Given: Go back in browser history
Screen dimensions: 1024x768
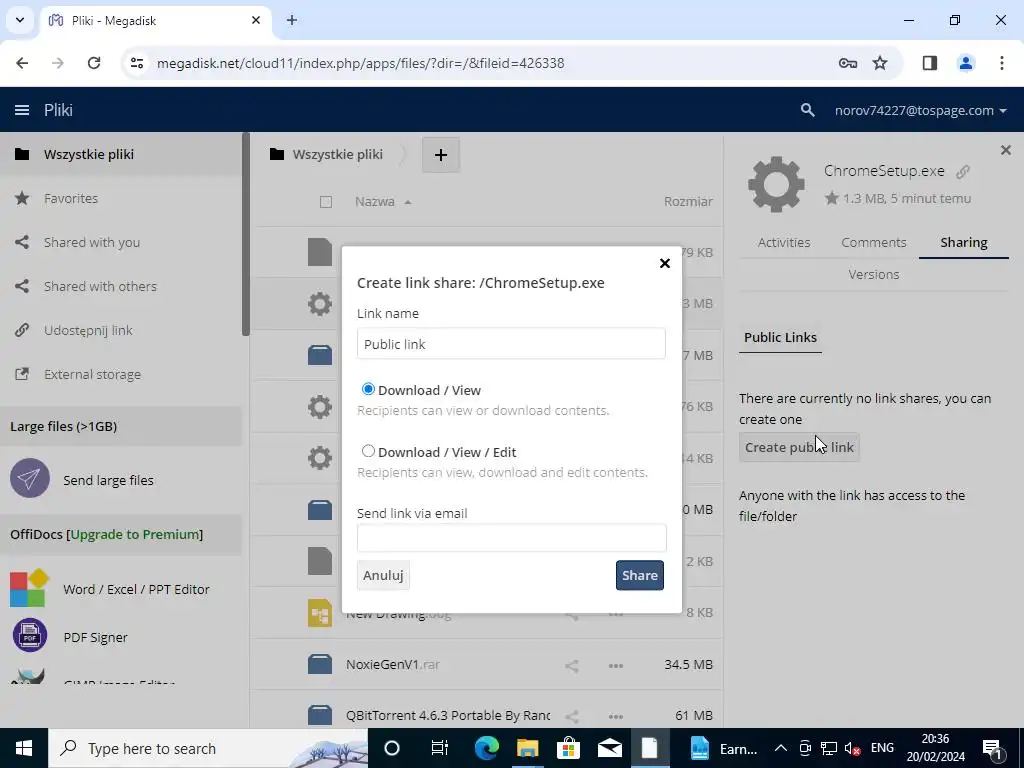Looking at the screenshot, I should (x=22, y=63).
